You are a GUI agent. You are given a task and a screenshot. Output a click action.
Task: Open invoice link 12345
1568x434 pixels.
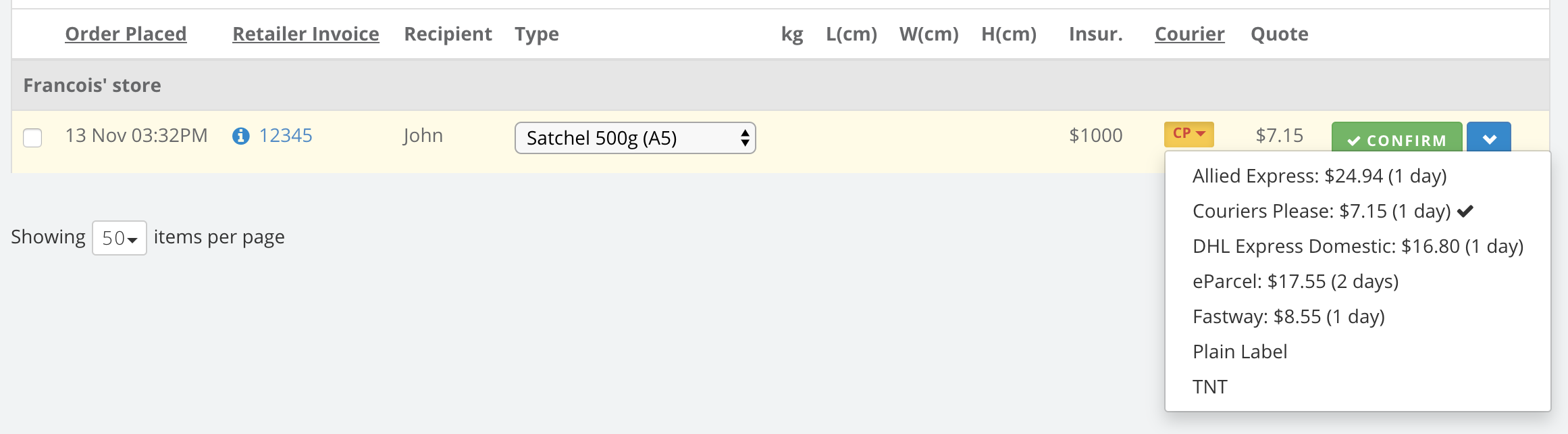point(286,135)
